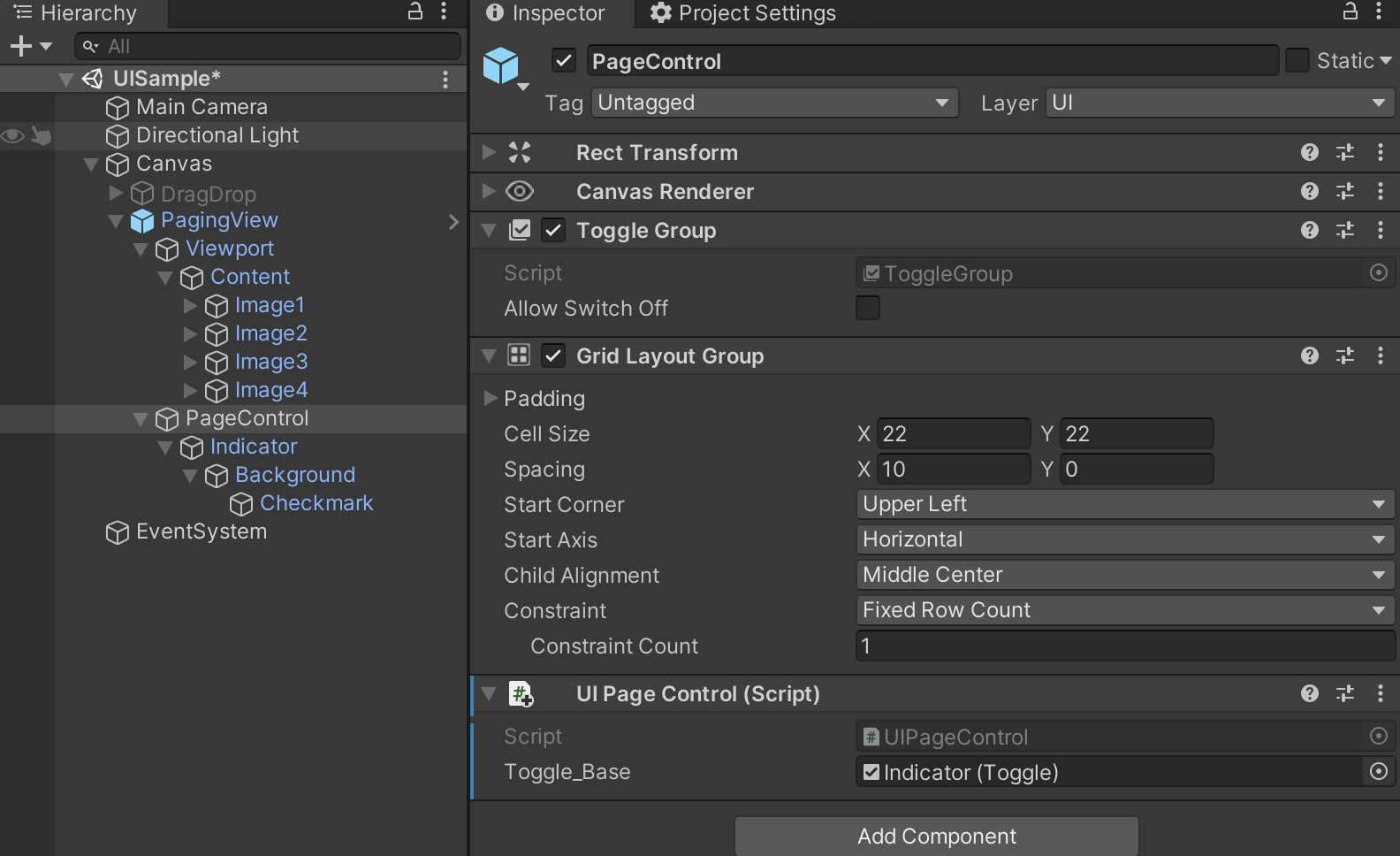1400x856 pixels.
Task: Open UISample scene options menu
Action: [445, 80]
